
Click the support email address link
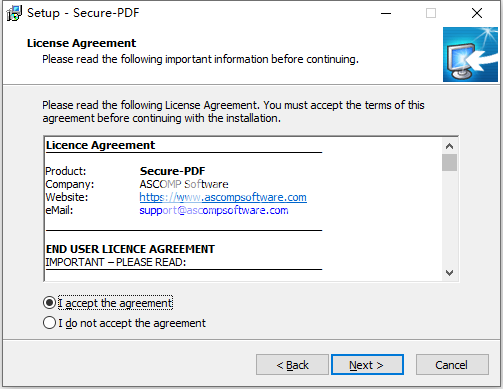pyautogui.click(x=214, y=210)
